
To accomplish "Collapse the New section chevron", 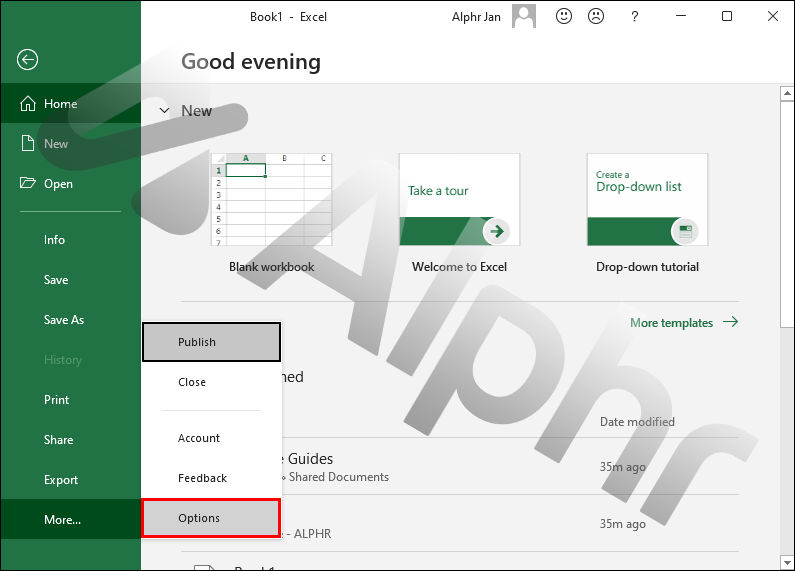I will 165,111.
